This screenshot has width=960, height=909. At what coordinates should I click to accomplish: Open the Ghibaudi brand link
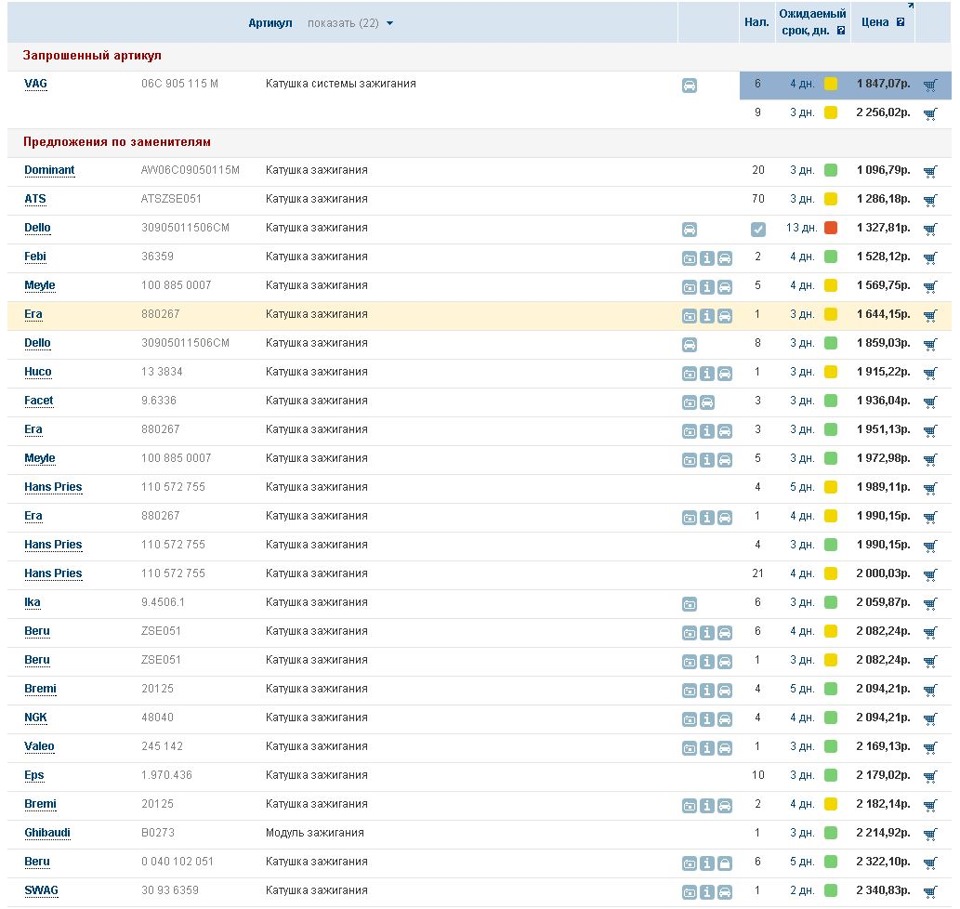point(47,832)
